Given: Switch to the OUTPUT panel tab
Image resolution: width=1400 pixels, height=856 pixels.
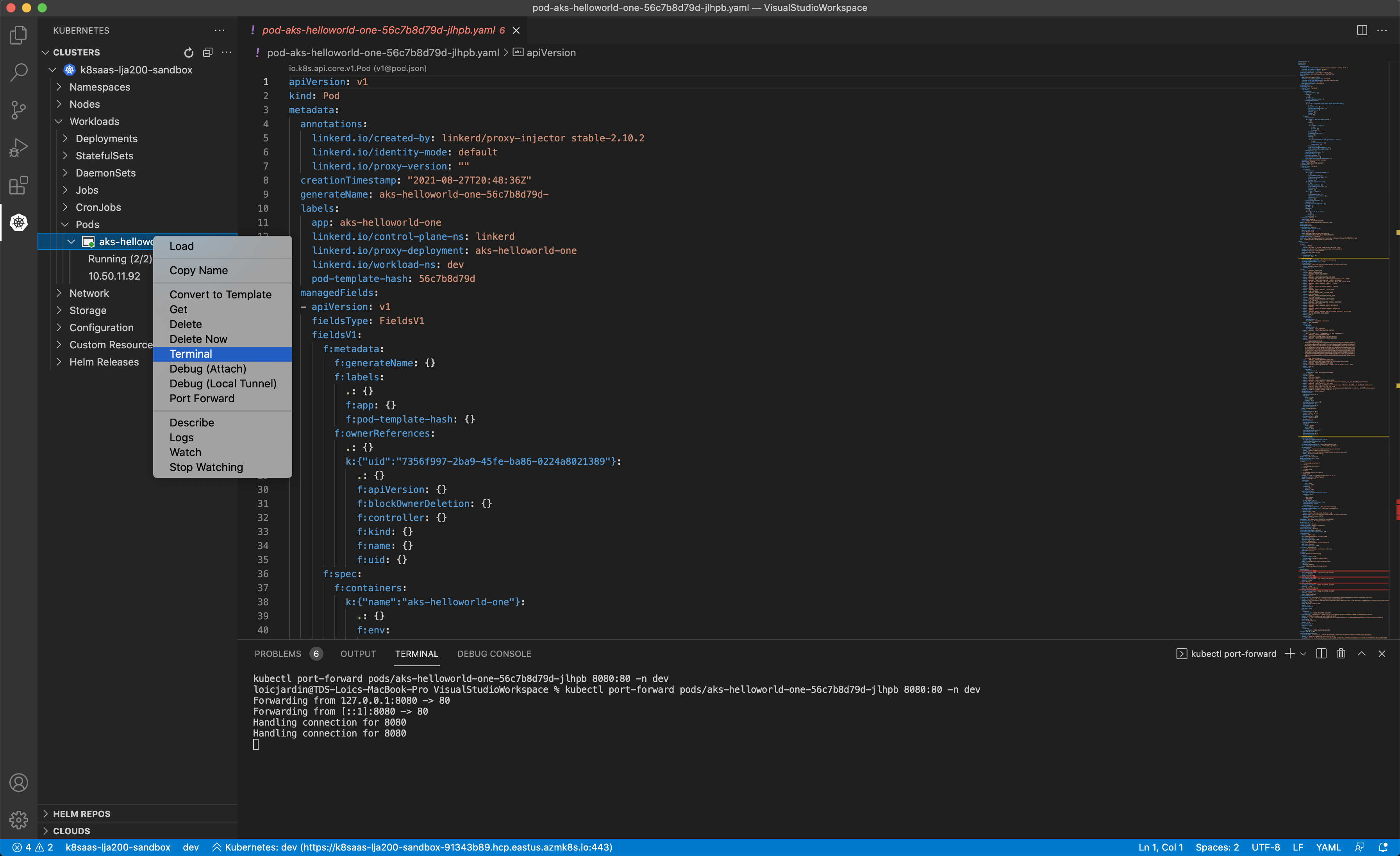Looking at the screenshot, I should click(x=358, y=654).
